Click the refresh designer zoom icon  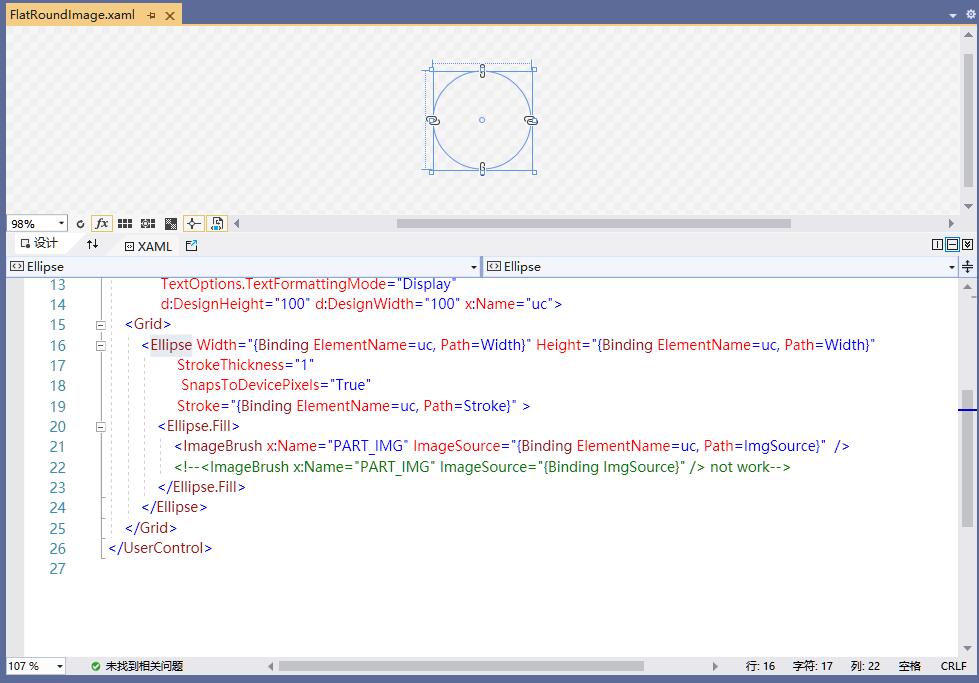pos(81,224)
